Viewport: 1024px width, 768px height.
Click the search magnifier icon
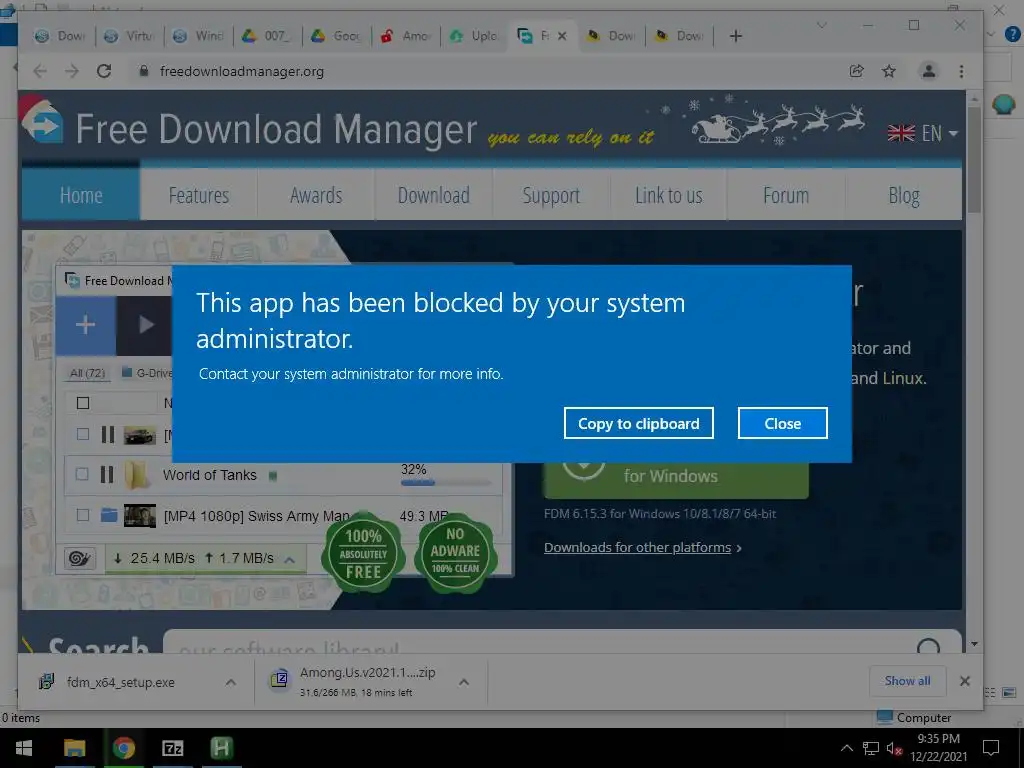pyautogui.click(x=928, y=647)
